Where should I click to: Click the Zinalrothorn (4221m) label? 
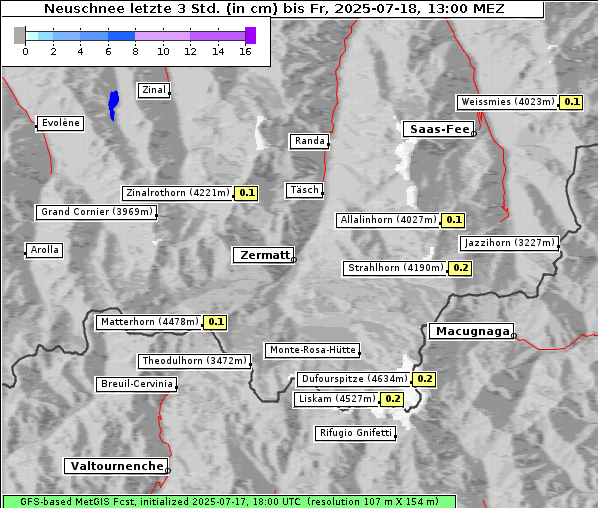tap(178, 193)
